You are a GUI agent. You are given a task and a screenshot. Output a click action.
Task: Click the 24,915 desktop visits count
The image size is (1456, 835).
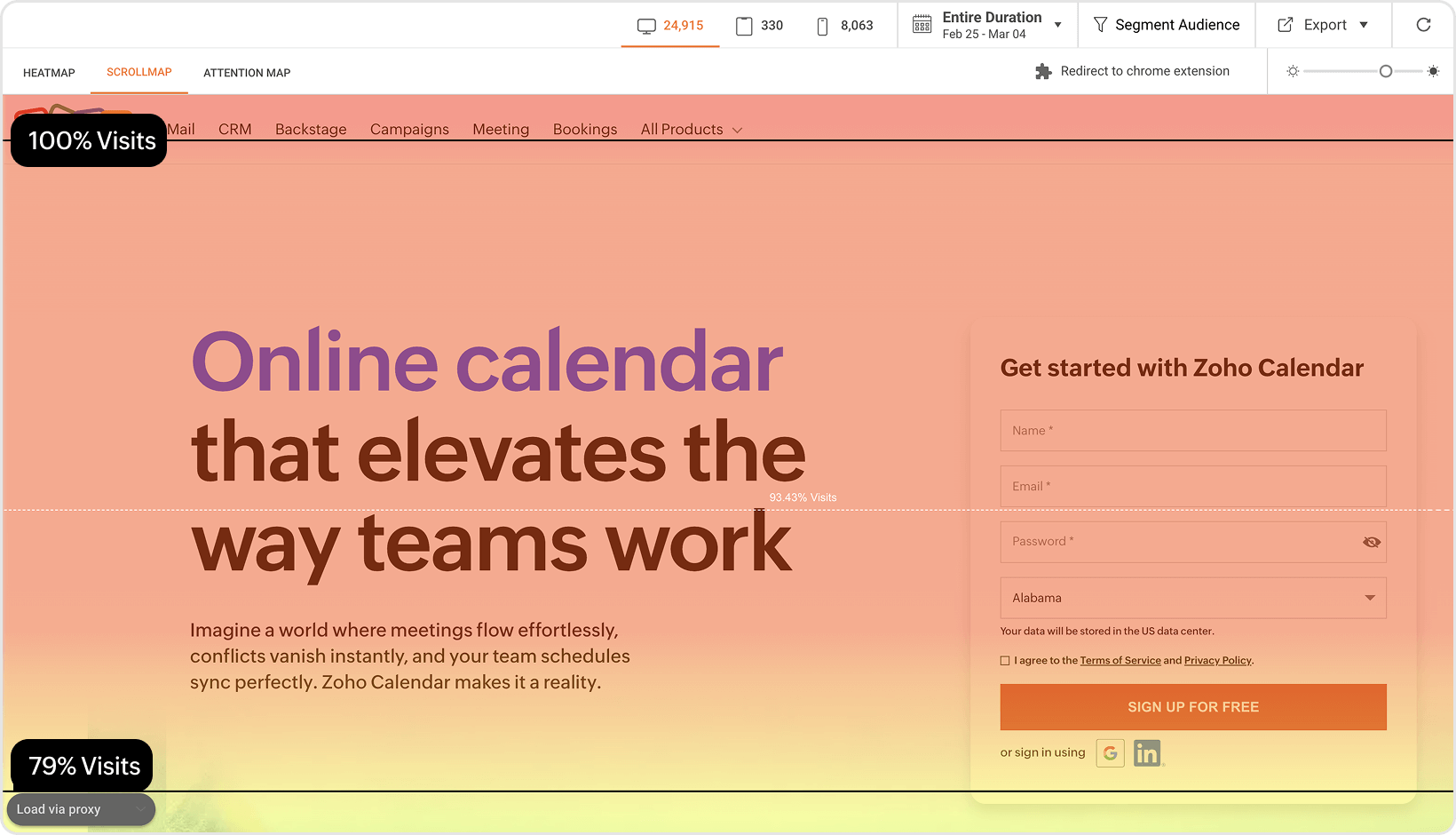point(684,26)
